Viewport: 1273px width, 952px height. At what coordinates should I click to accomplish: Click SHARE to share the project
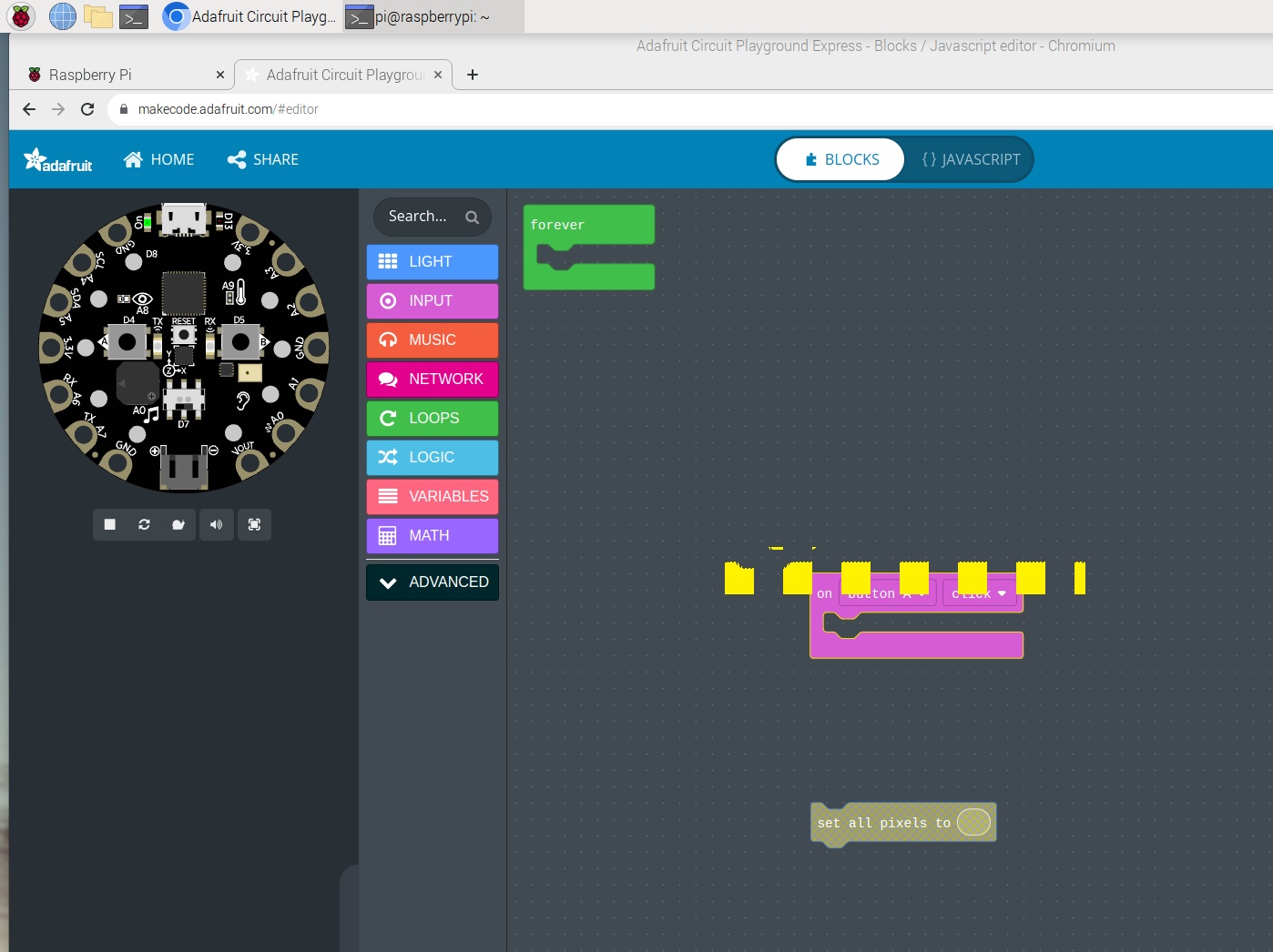(x=262, y=159)
